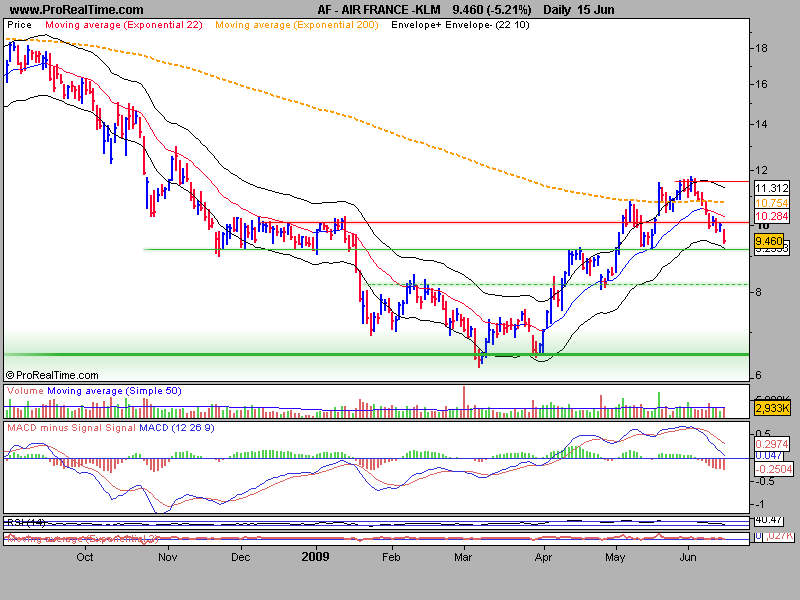This screenshot has width=800, height=600.
Task: Click the 12 label on price axis
Action: tap(761, 170)
